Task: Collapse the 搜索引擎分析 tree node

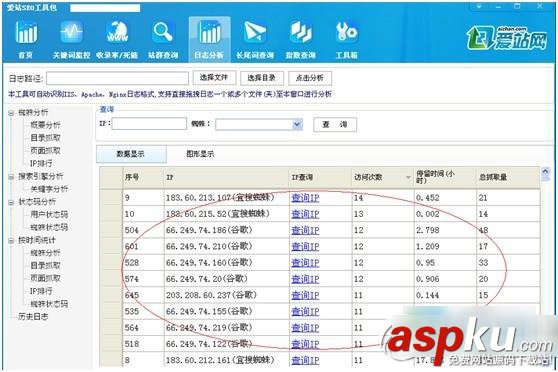Action: click(11, 177)
